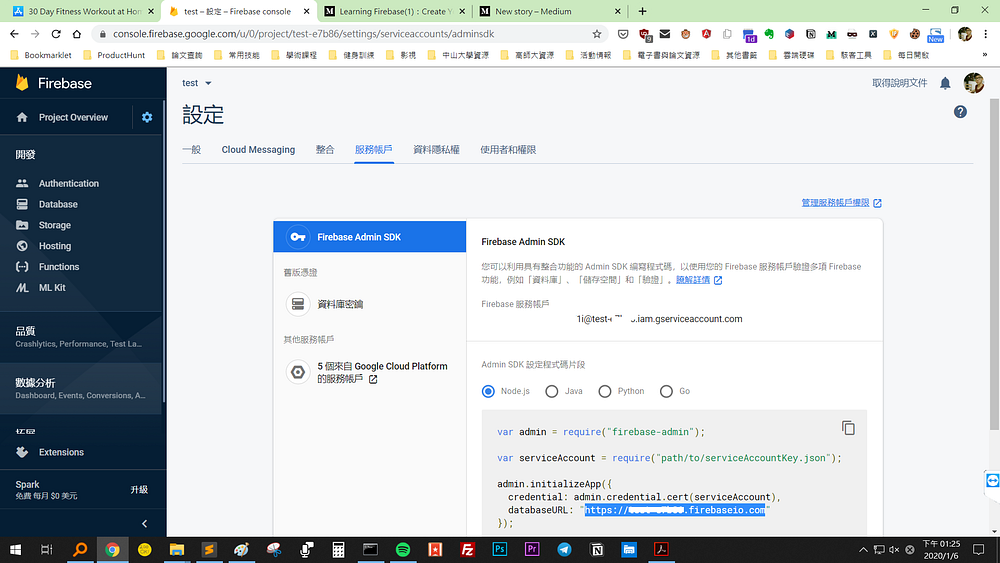Open Windows Start menu
Screen dimensions: 1000x563
point(15,550)
